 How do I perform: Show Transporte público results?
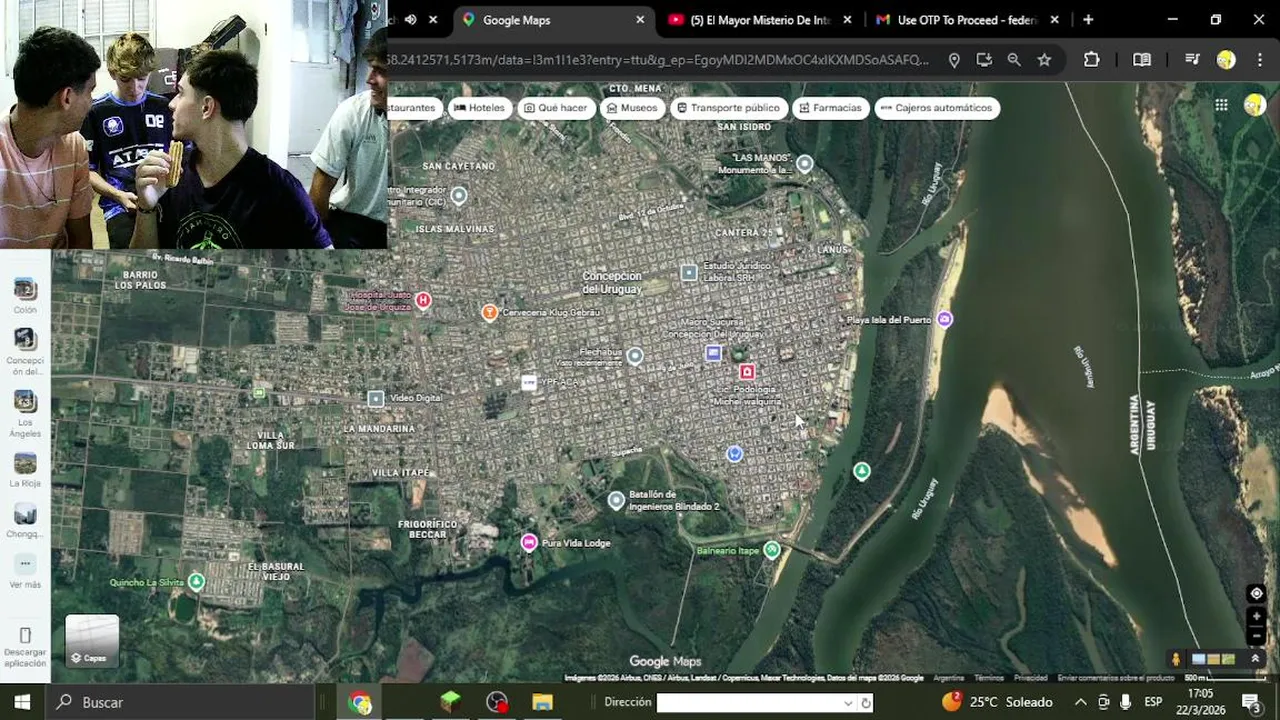(x=728, y=108)
